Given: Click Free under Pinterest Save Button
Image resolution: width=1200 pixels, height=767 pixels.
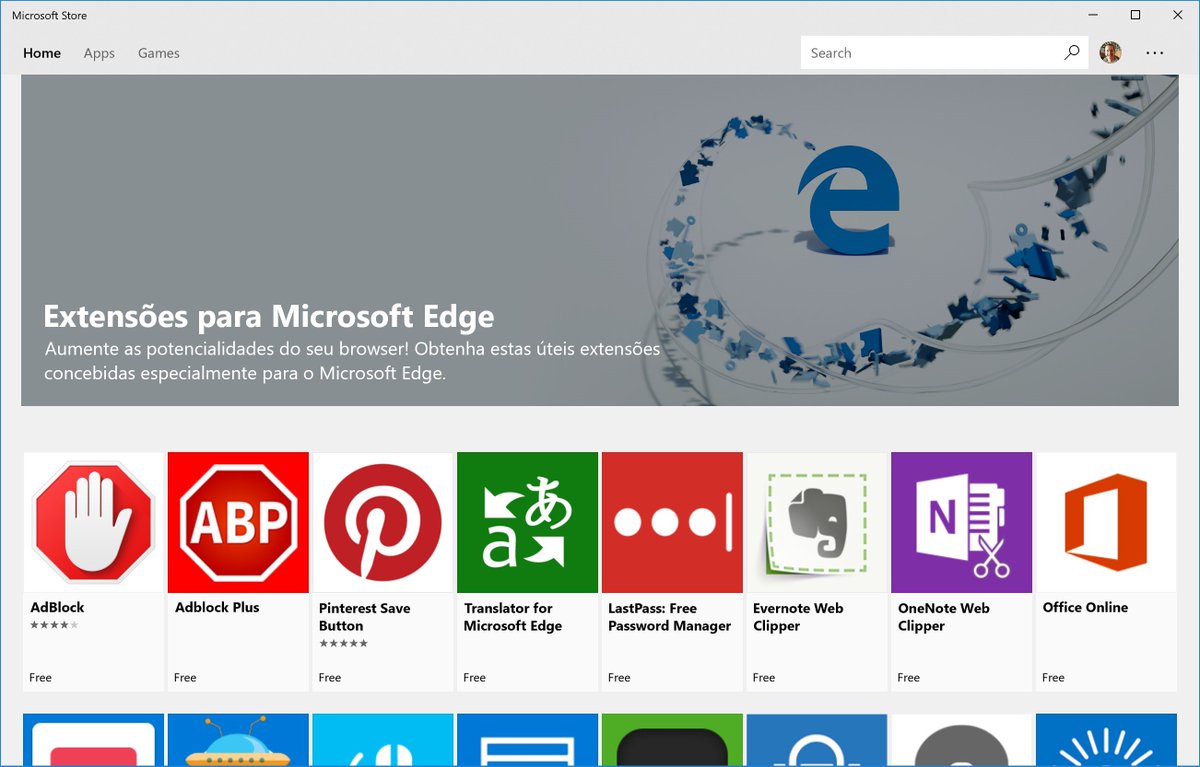Looking at the screenshot, I should pos(330,677).
